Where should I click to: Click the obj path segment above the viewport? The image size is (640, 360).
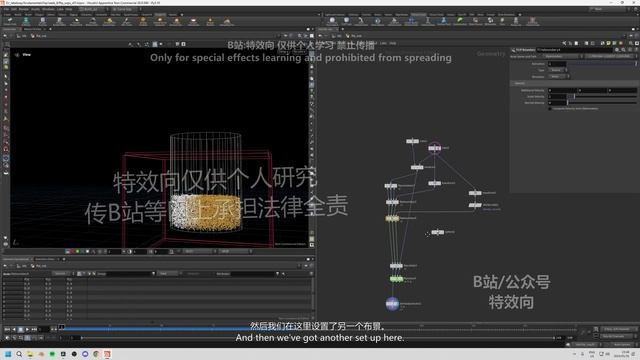(x=22, y=36)
